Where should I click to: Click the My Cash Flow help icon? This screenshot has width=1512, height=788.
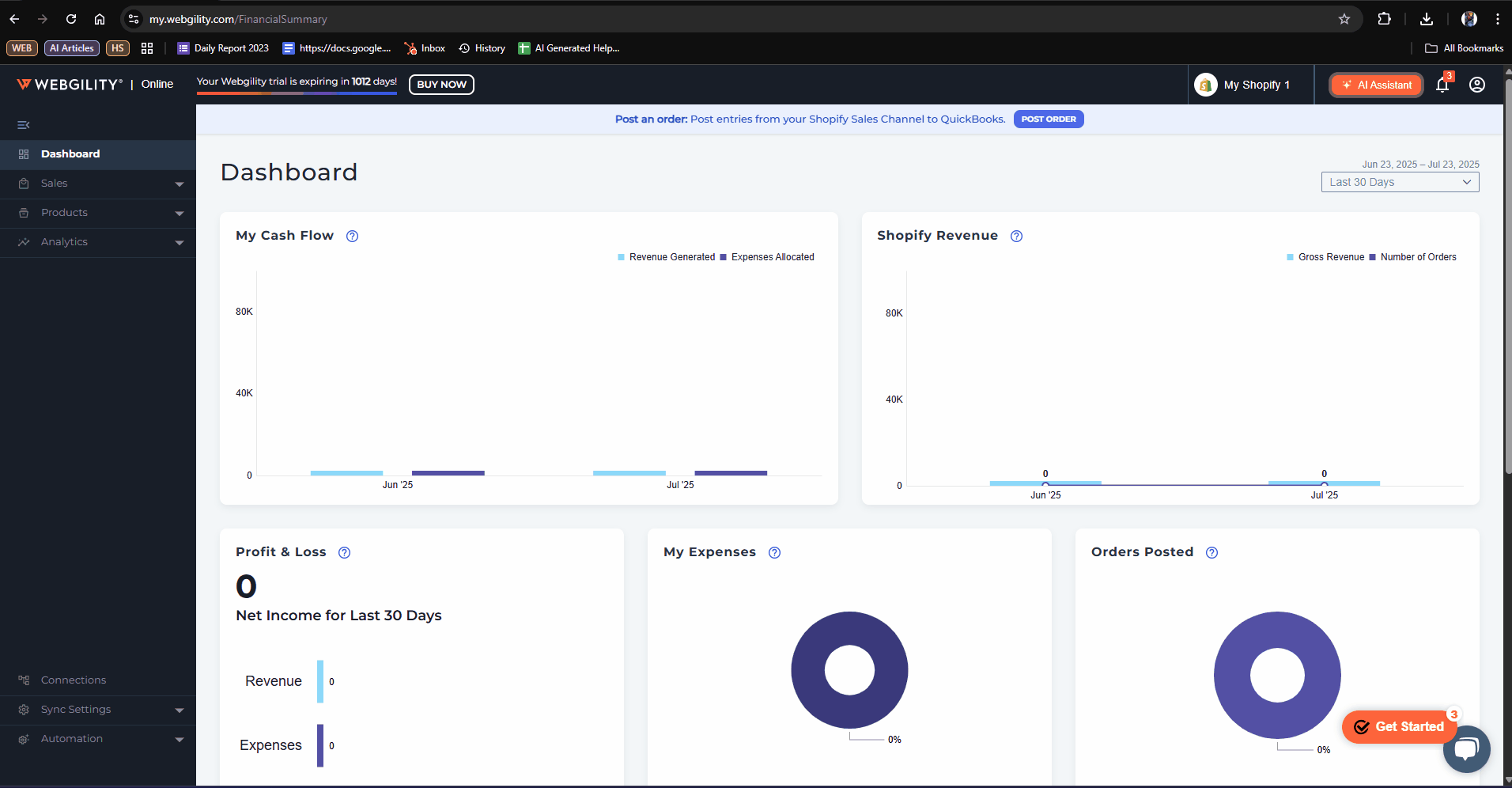(x=353, y=236)
